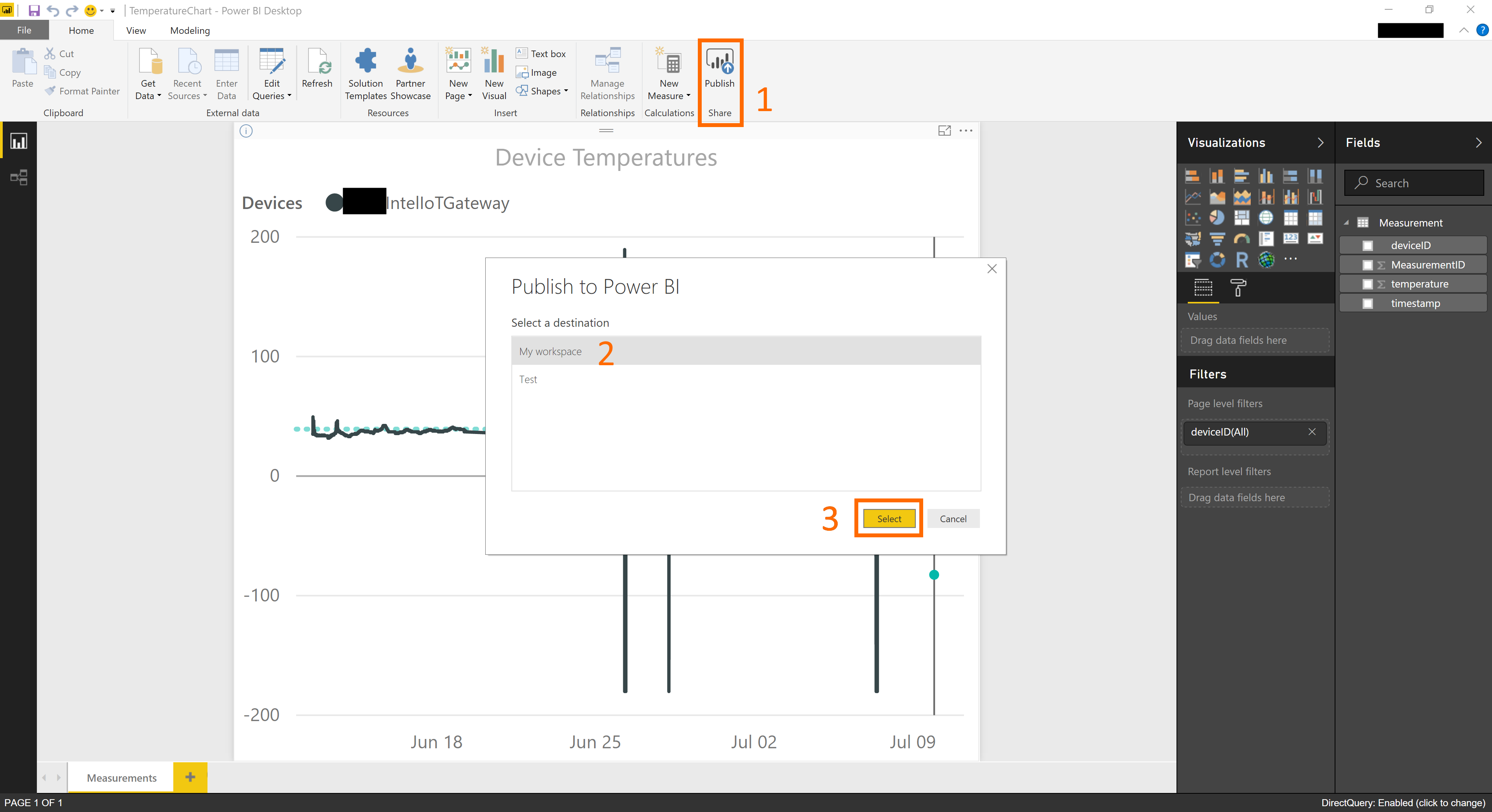Remove the deviceID(All) page filter
1492x812 pixels.
click(x=1312, y=432)
